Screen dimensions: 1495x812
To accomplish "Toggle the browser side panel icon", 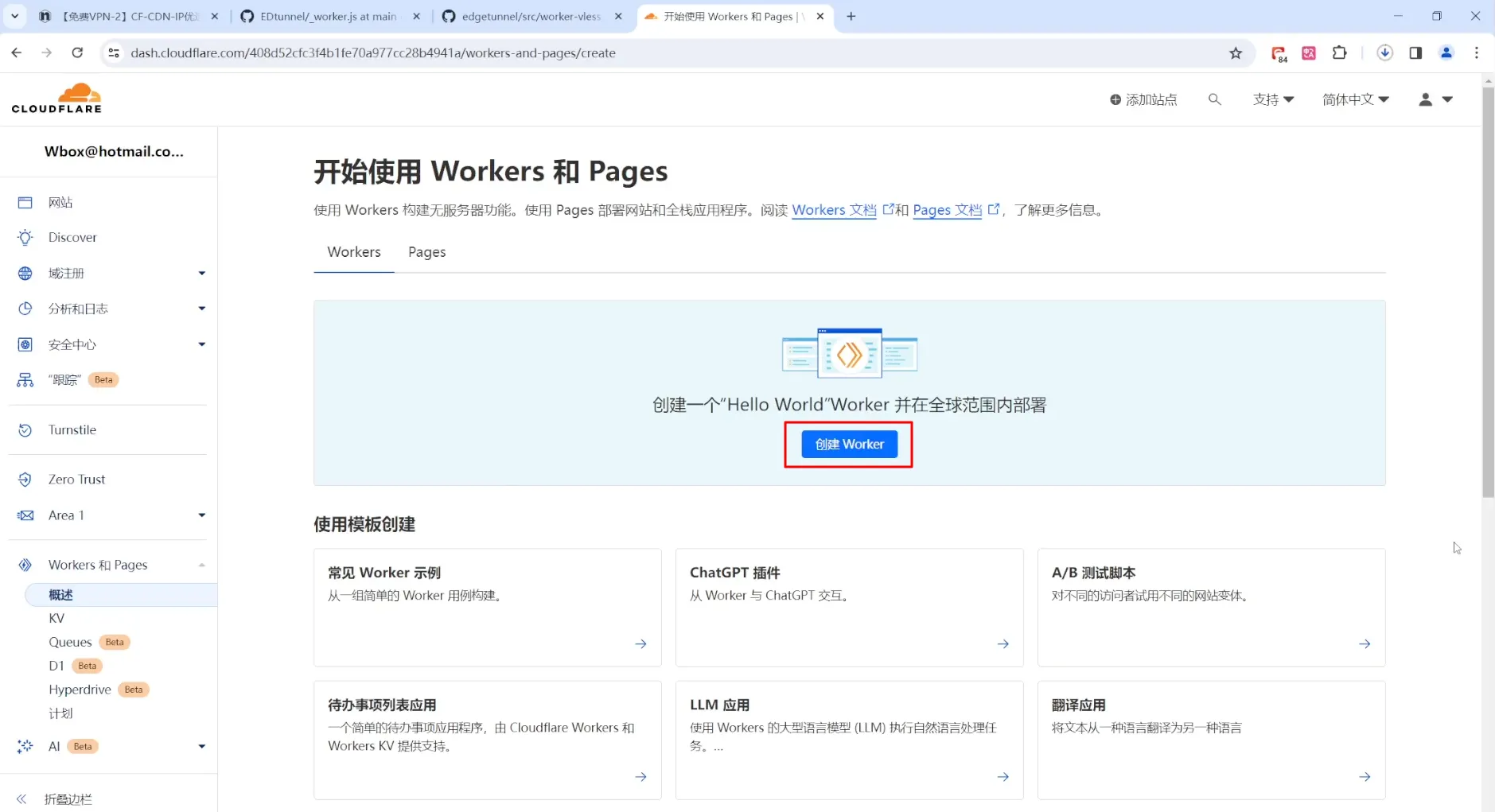I will click(x=1415, y=53).
